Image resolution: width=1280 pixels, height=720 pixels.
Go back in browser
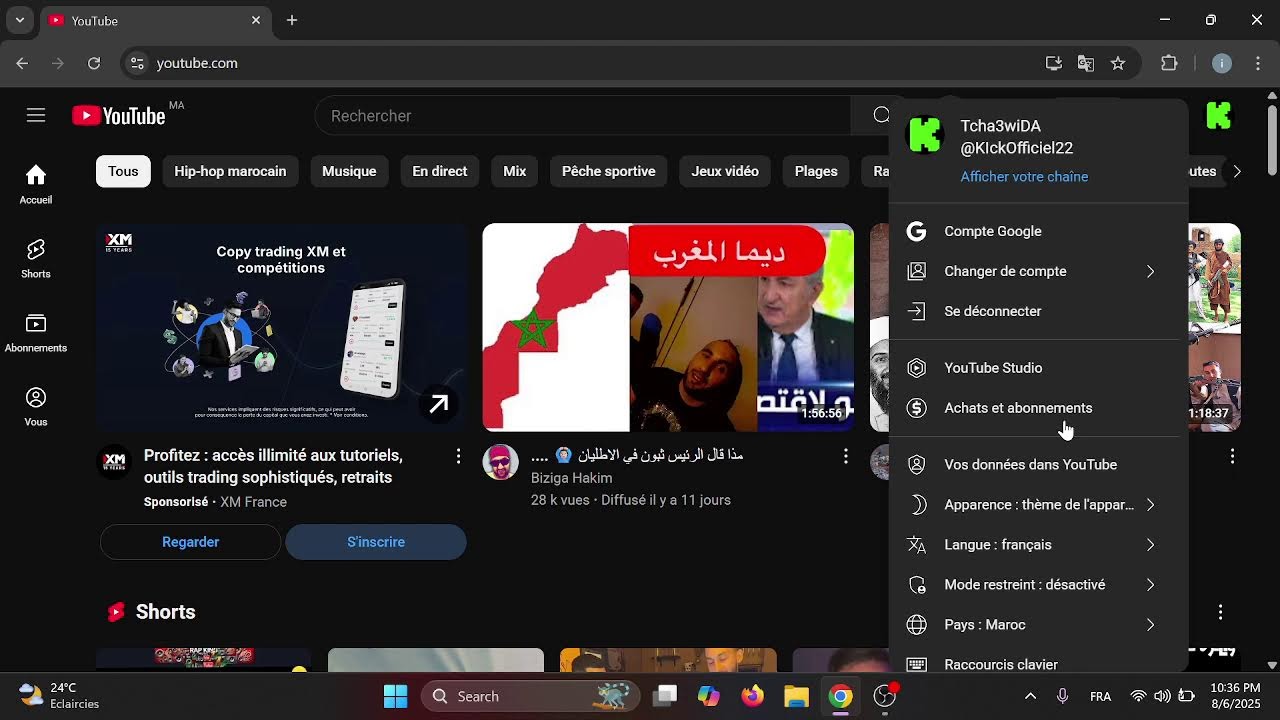pyautogui.click(x=22, y=63)
